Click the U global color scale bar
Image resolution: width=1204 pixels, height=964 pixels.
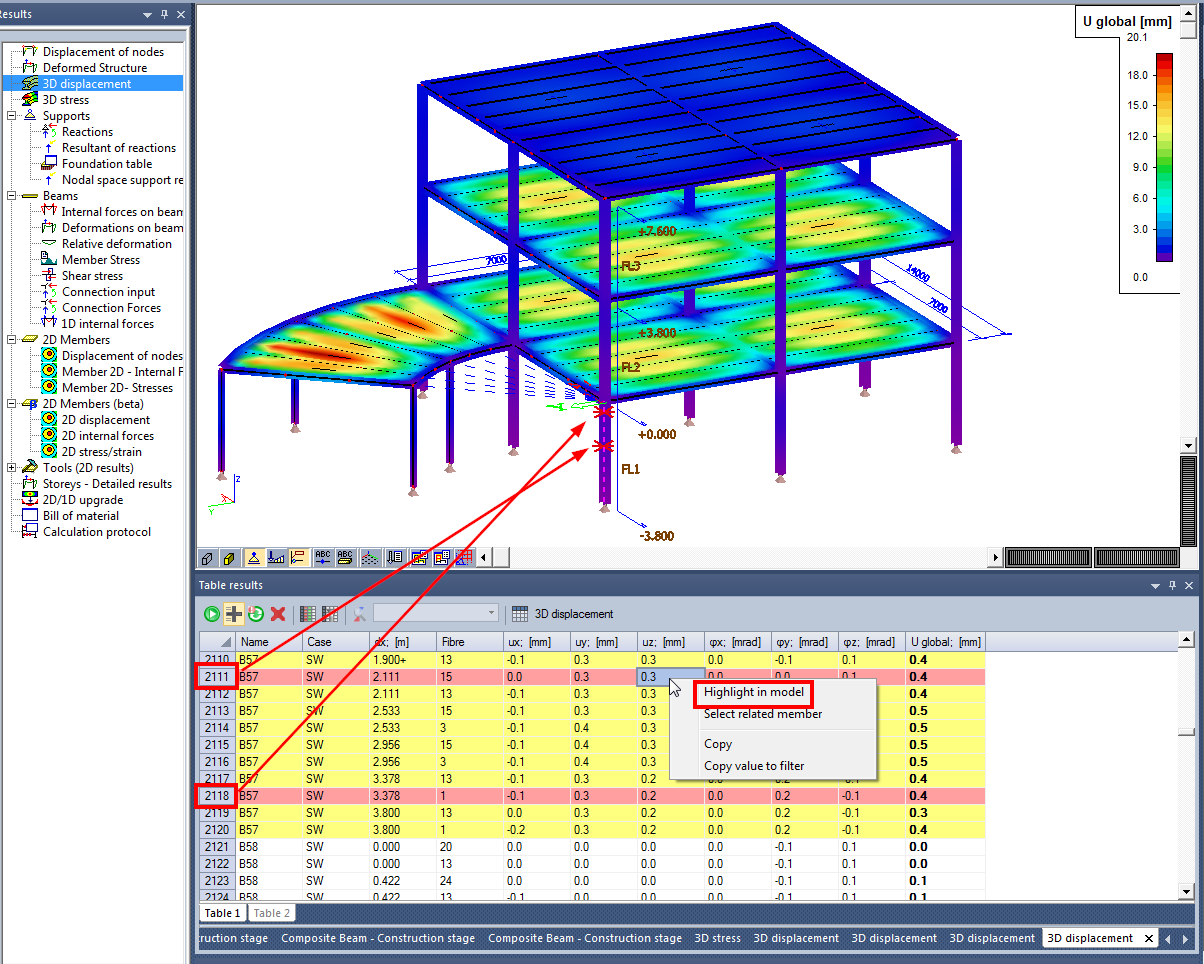click(1164, 157)
